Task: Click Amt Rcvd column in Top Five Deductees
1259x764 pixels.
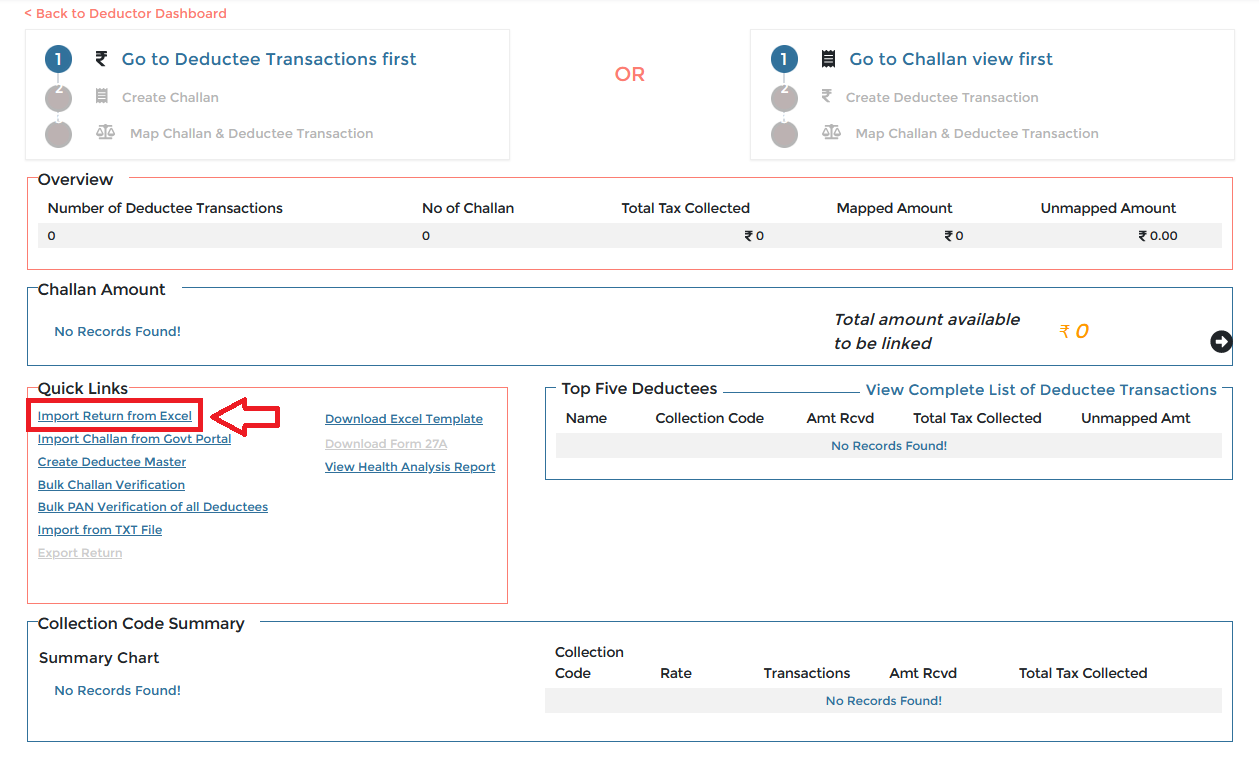Action: pyautogui.click(x=840, y=418)
